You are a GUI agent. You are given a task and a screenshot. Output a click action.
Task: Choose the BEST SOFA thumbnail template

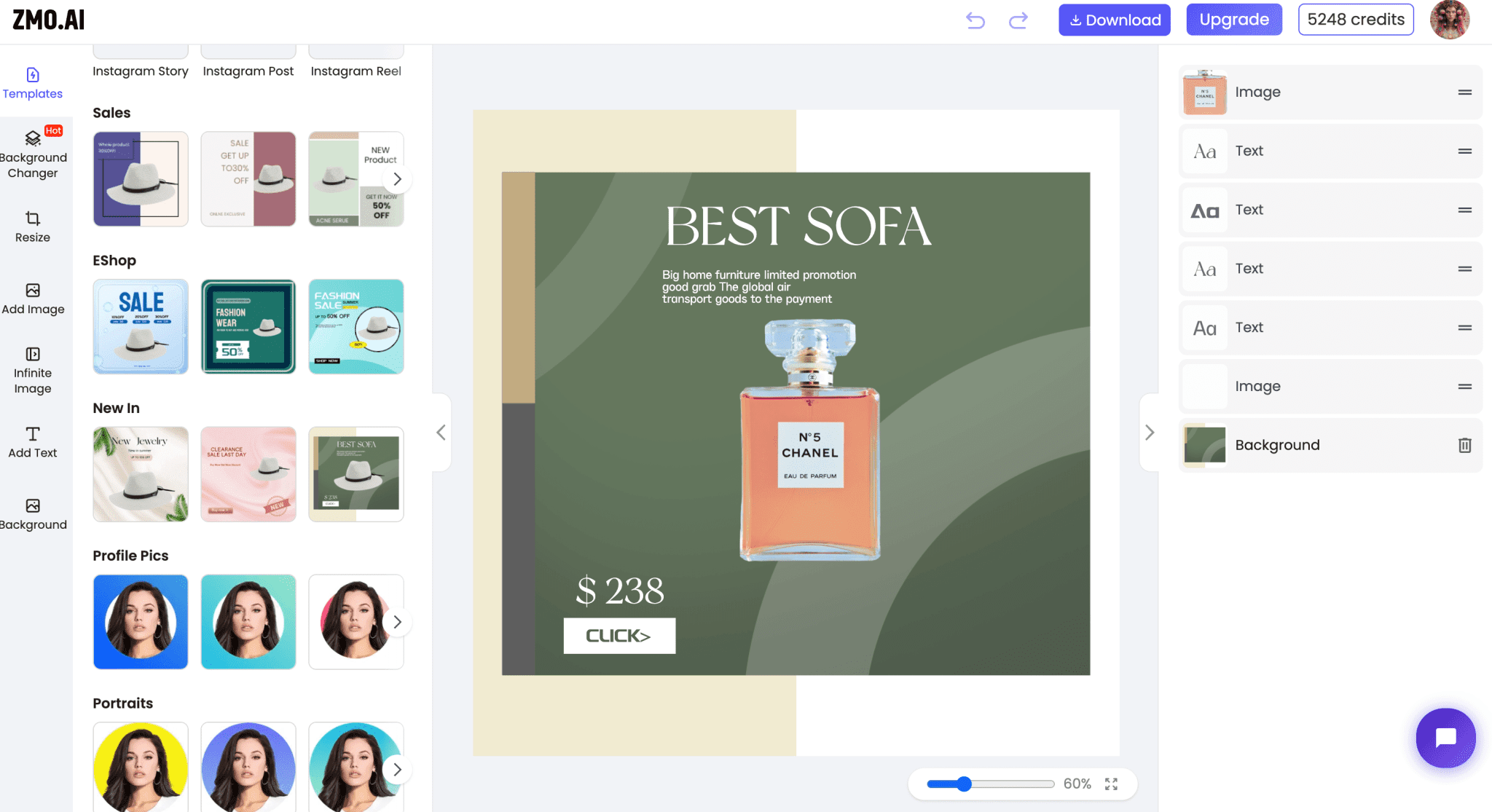(356, 474)
